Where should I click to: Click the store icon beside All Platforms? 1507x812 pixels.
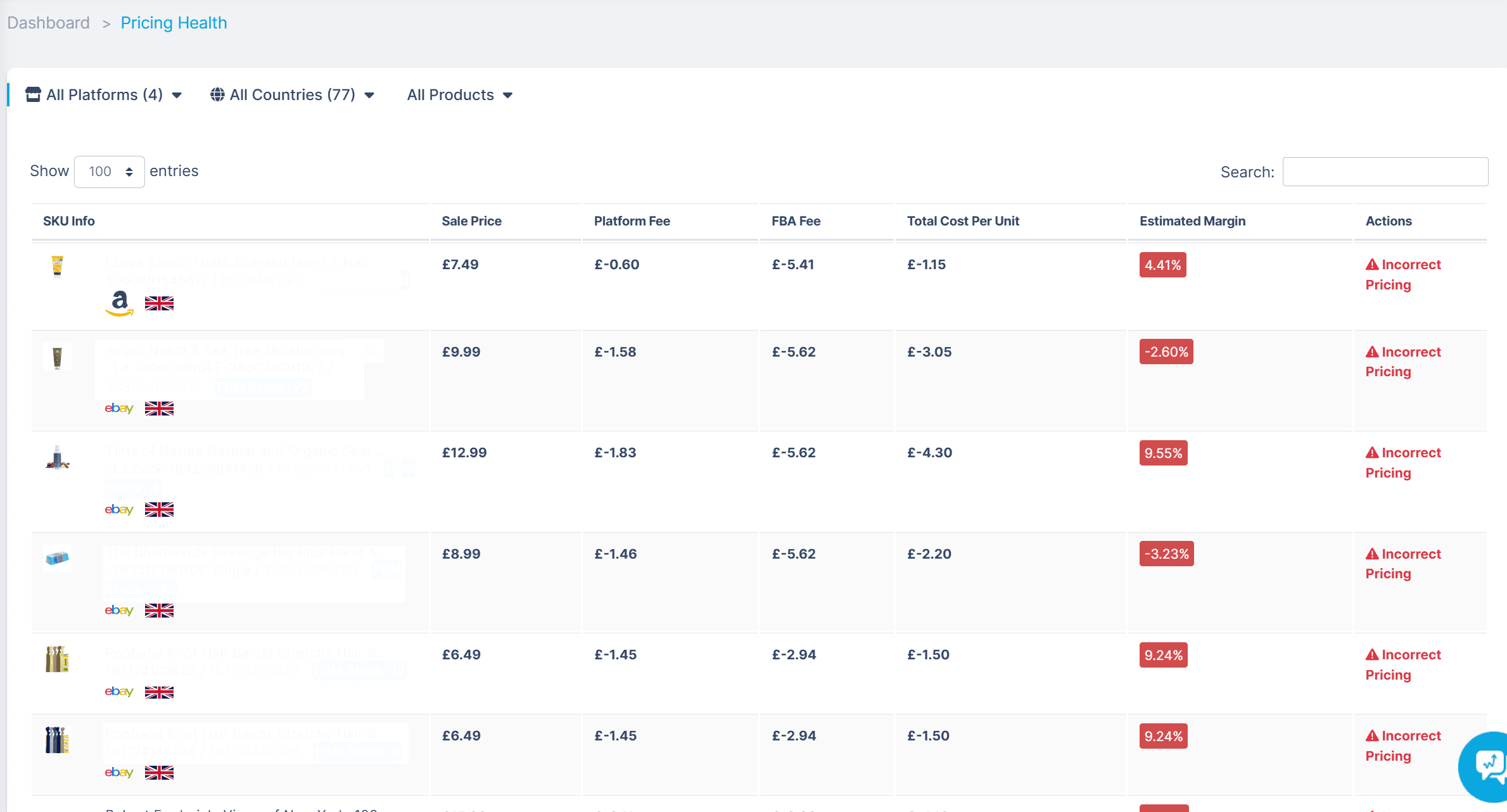click(x=33, y=94)
